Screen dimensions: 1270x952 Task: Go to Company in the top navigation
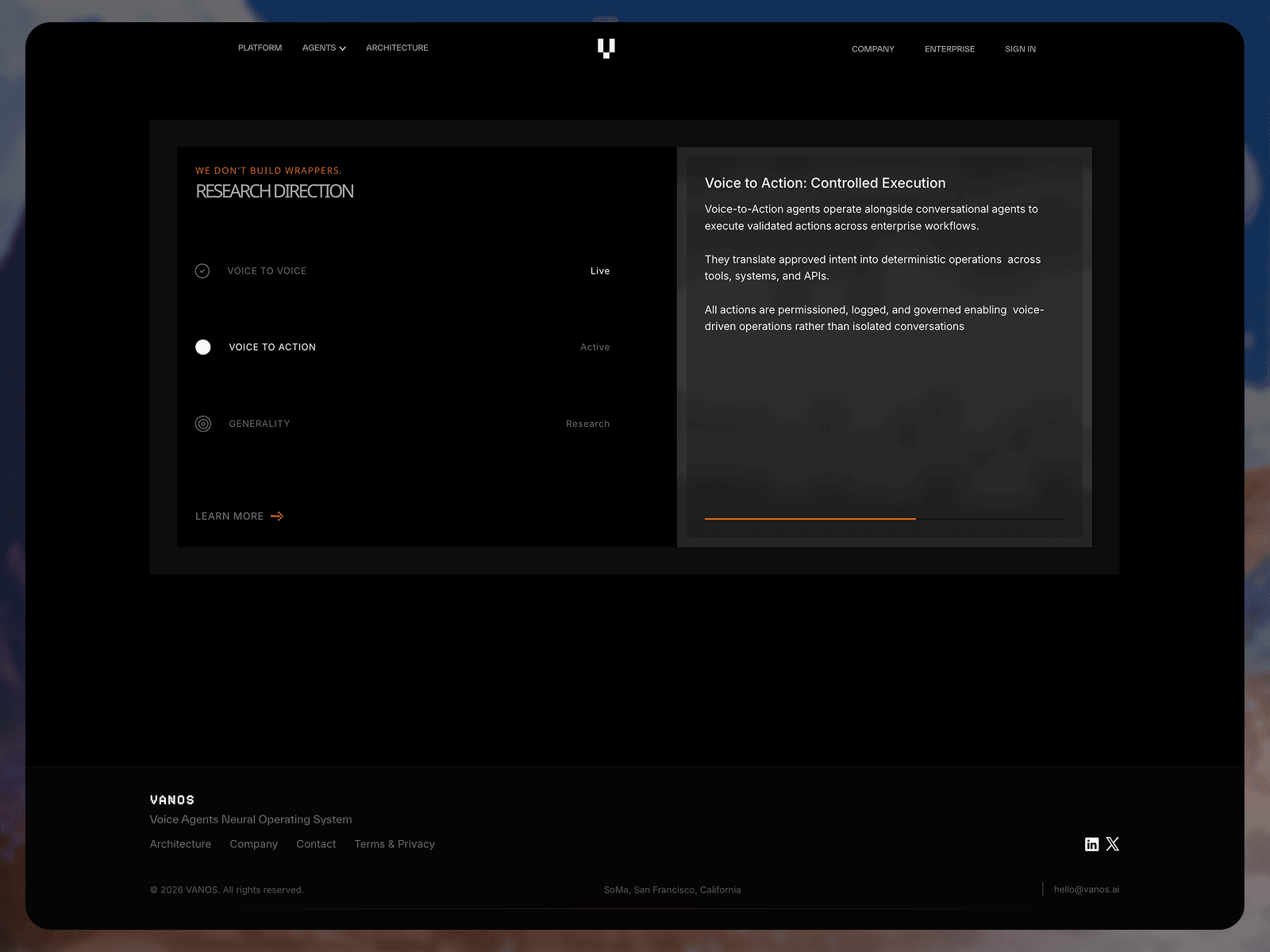click(873, 49)
